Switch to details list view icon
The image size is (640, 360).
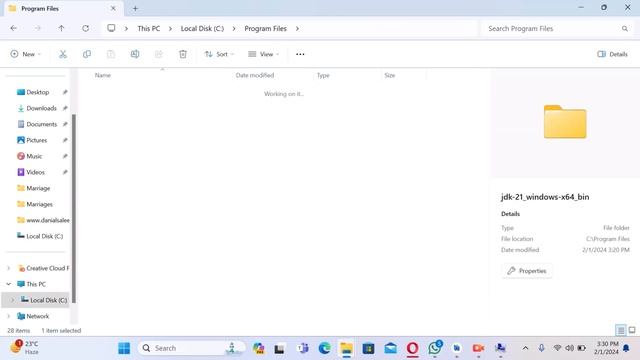click(620, 330)
